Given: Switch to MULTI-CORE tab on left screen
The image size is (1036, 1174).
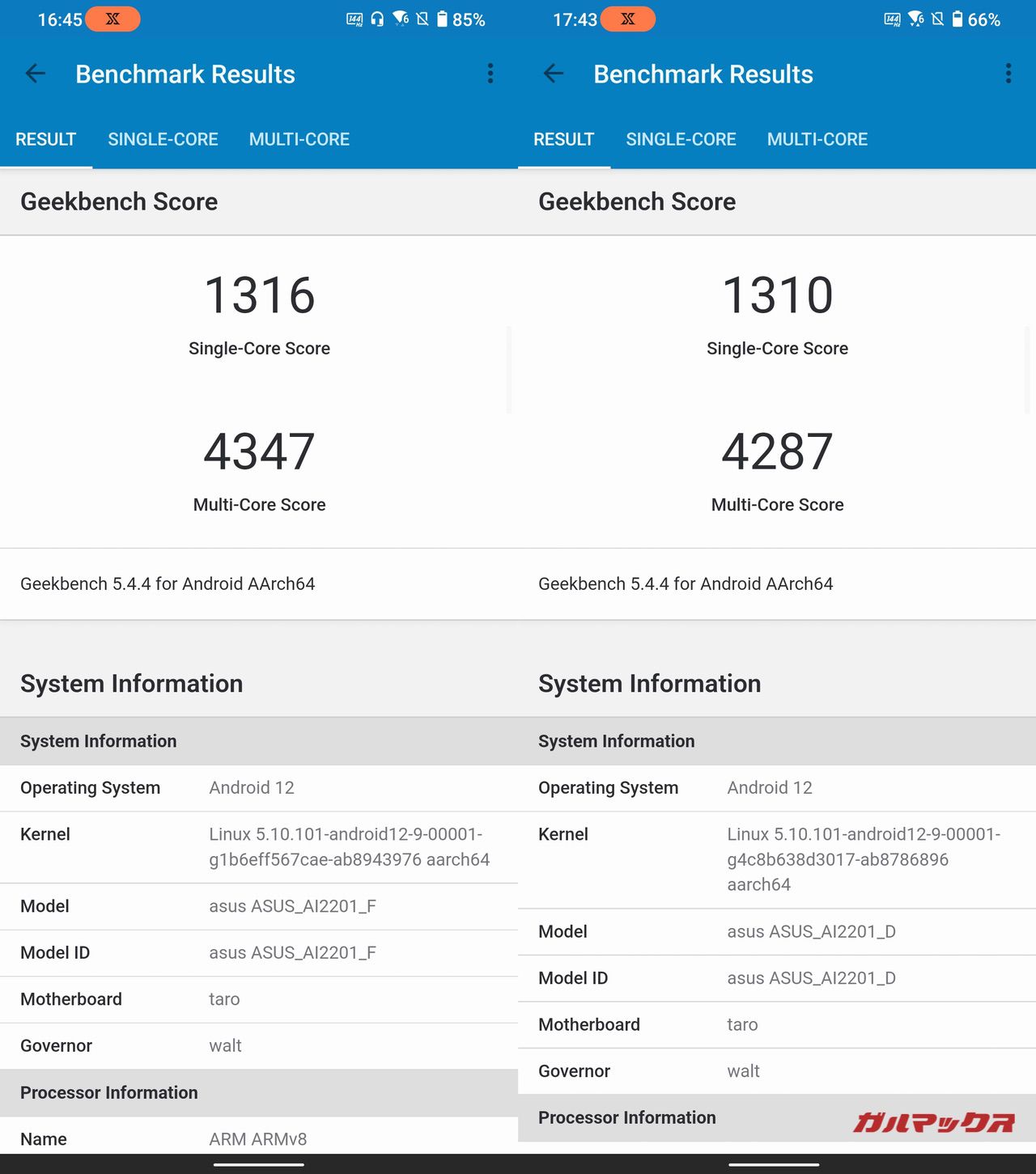Looking at the screenshot, I should [299, 139].
